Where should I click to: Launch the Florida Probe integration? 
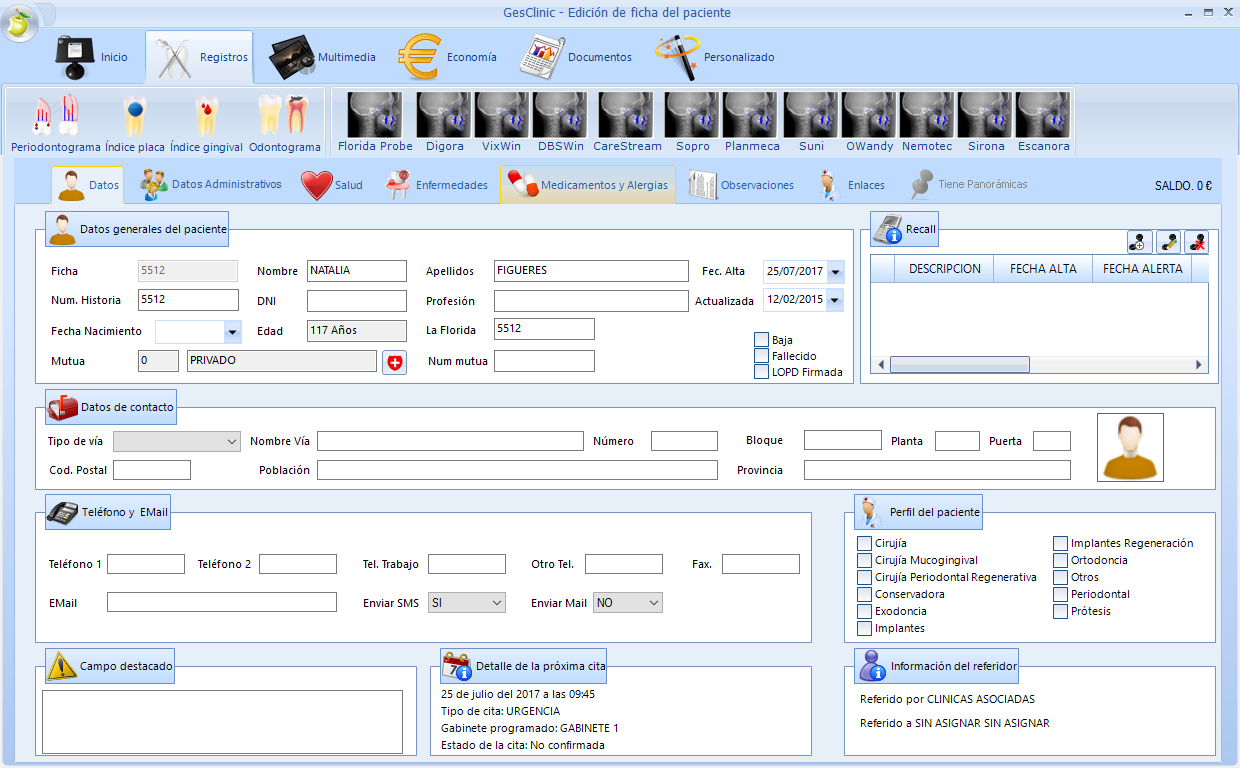tap(375, 123)
